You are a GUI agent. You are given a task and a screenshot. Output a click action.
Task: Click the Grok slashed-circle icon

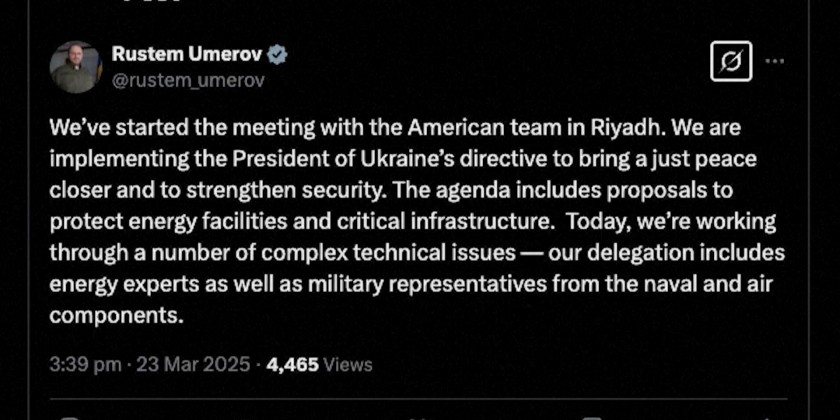tap(731, 61)
